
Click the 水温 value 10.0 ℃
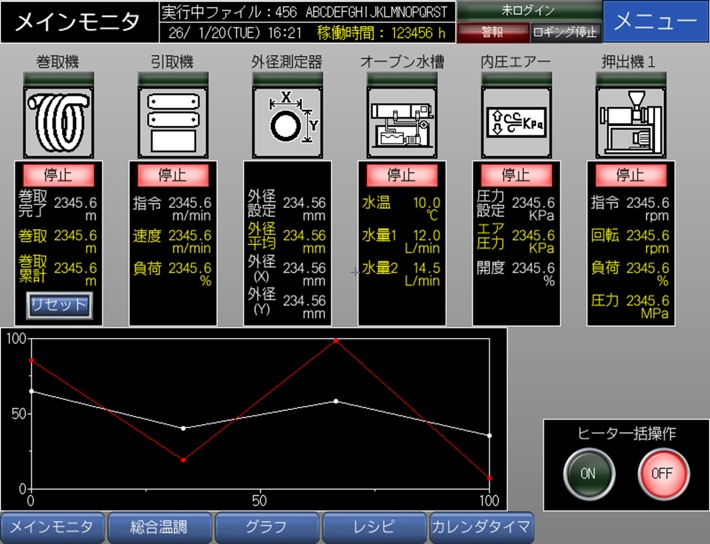pos(427,208)
